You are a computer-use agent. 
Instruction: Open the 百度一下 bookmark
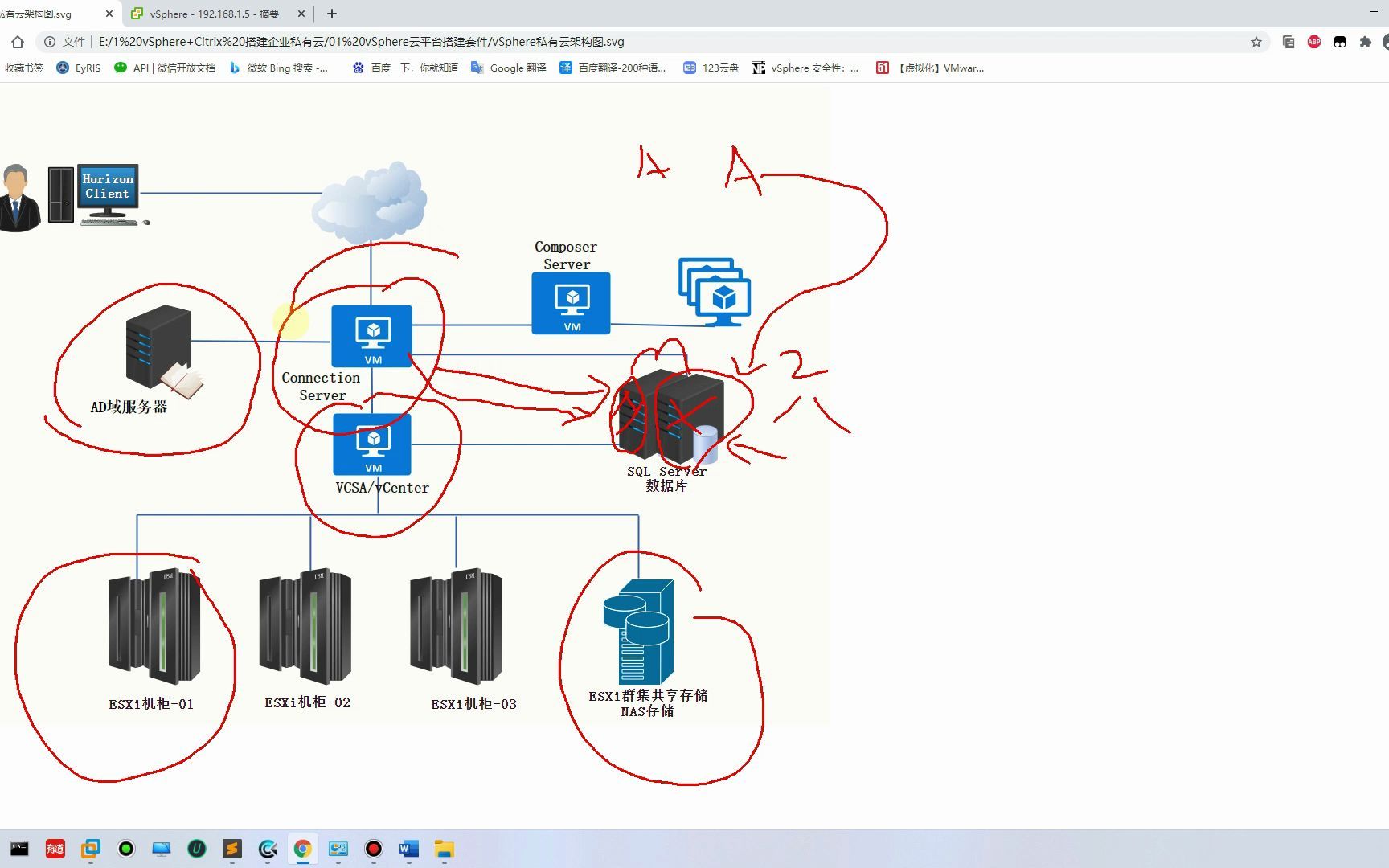405,68
